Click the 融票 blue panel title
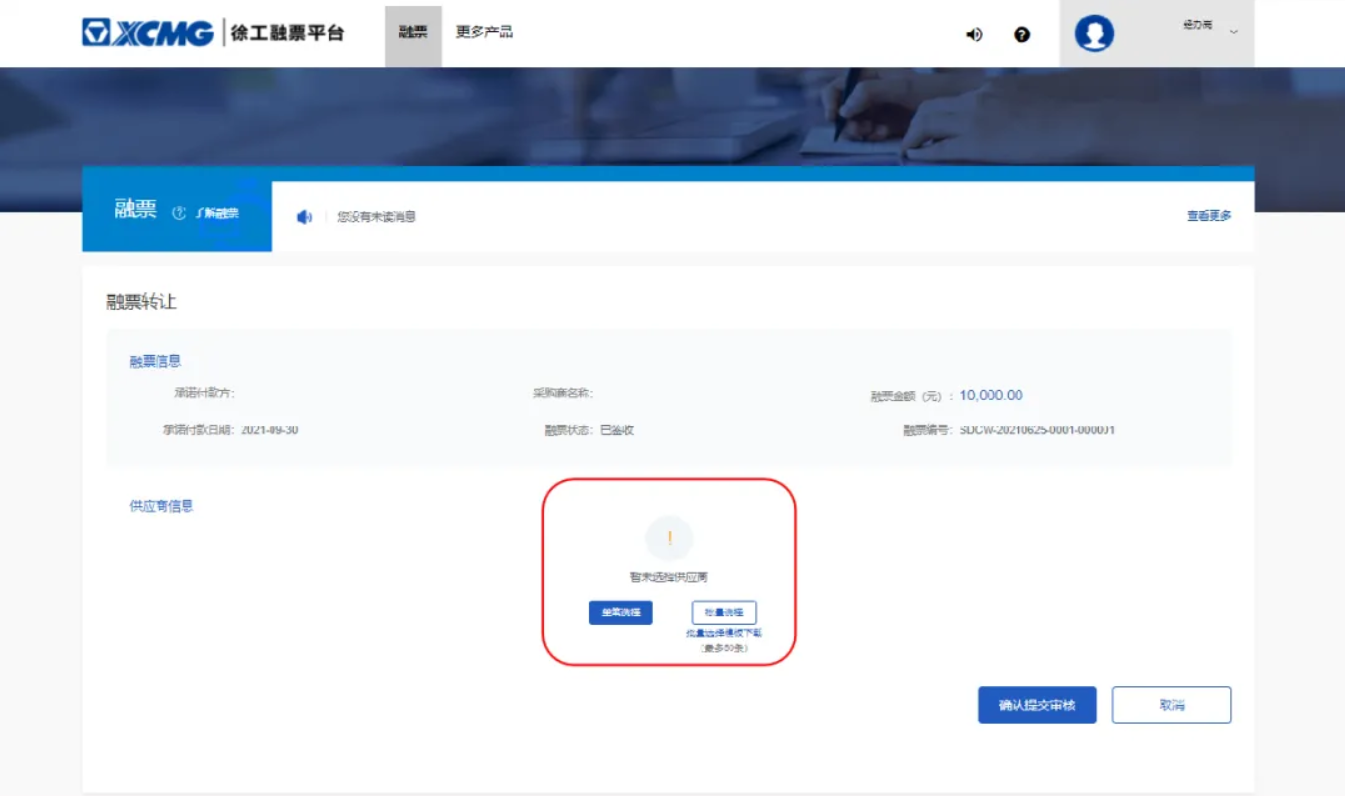The height and width of the screenshot is (796, 1345). (x=135, y=210)
